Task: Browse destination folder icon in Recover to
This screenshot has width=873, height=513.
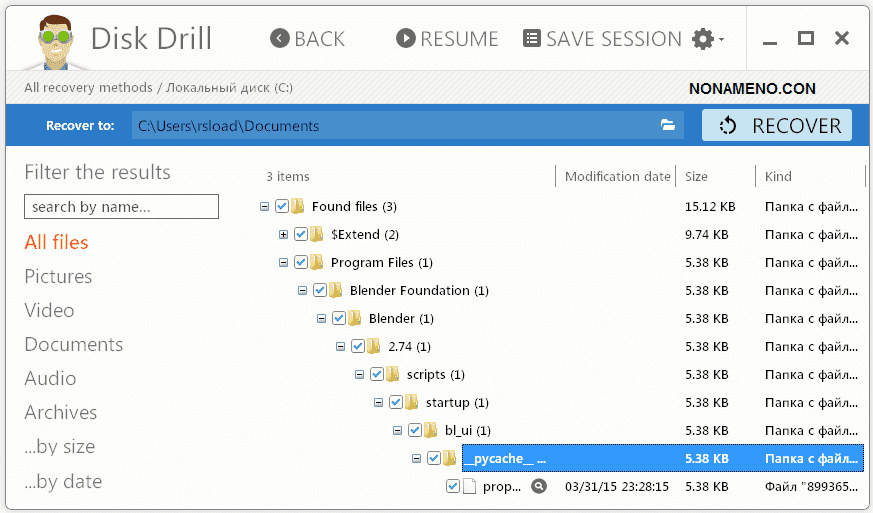Action: (x=668, y=126)
